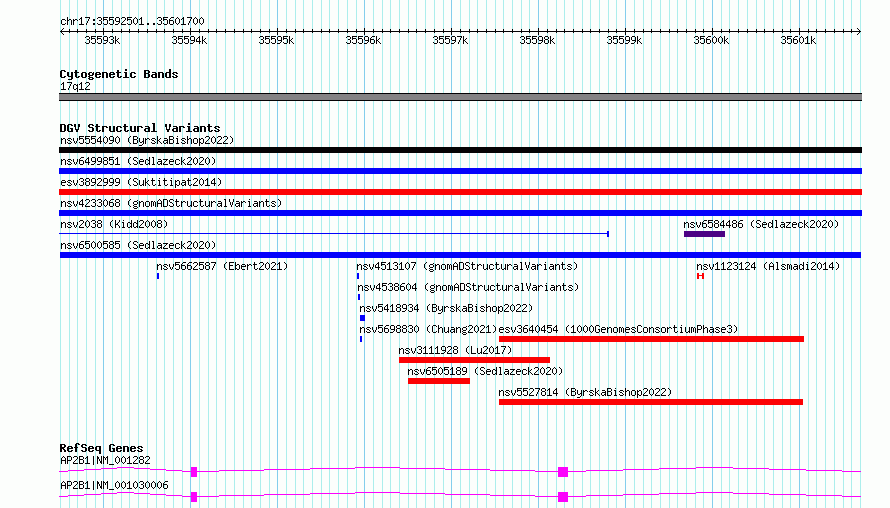Click the nsv5698830 Chuang2021 blue marker
The image size is (890, 508).
(361, 339)
